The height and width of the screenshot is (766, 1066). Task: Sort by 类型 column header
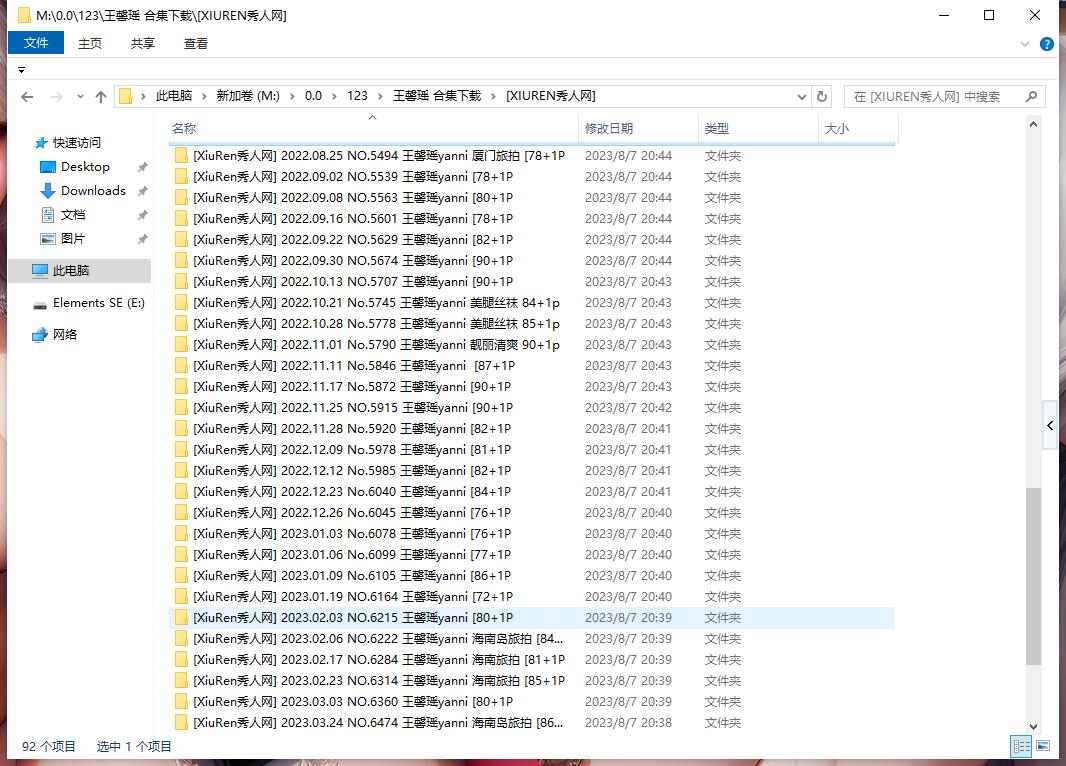[x=758, y=128]
